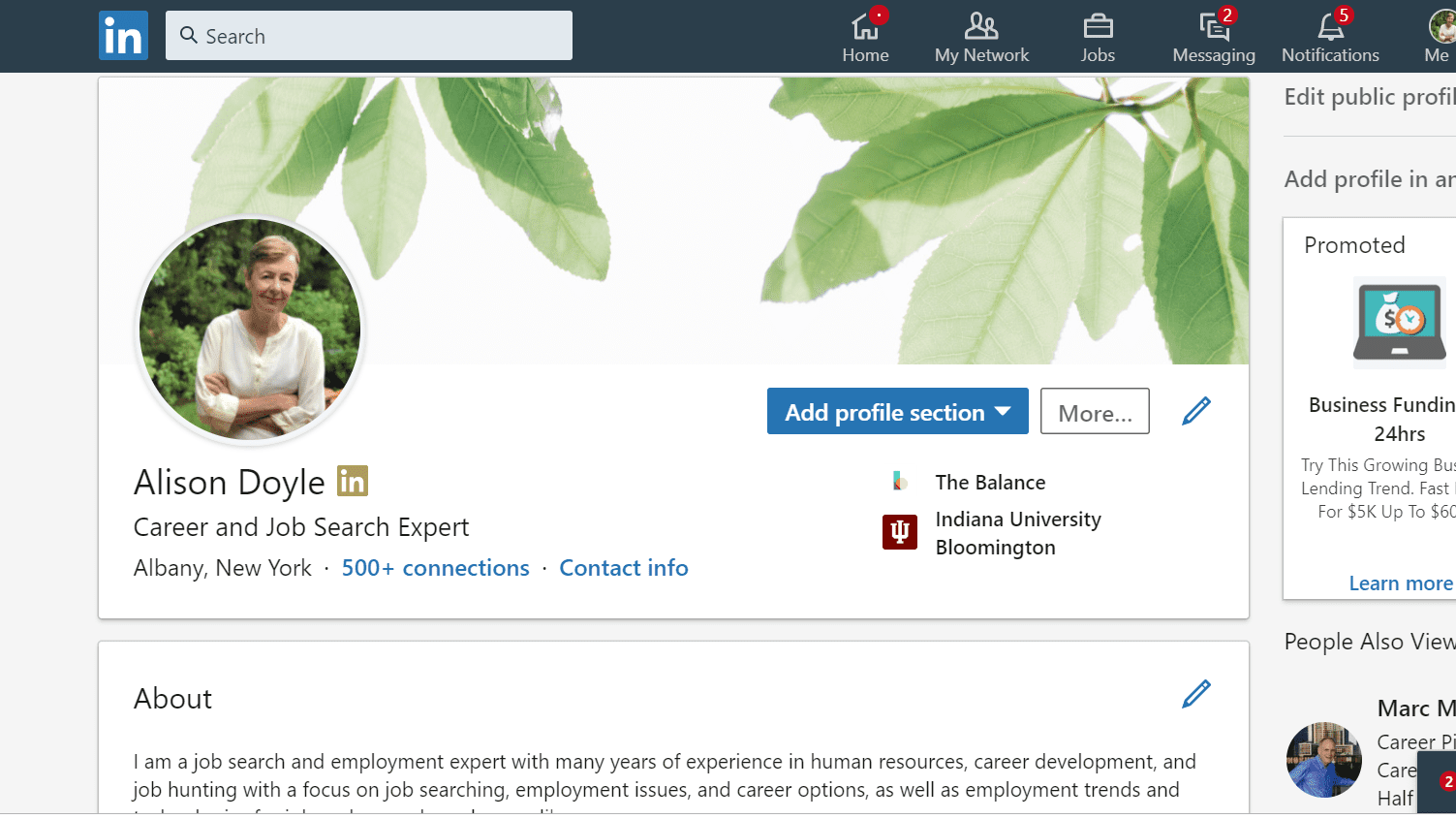Click the search box
This screenshot has width=1456, height=819.
click(x=368, y=36)
